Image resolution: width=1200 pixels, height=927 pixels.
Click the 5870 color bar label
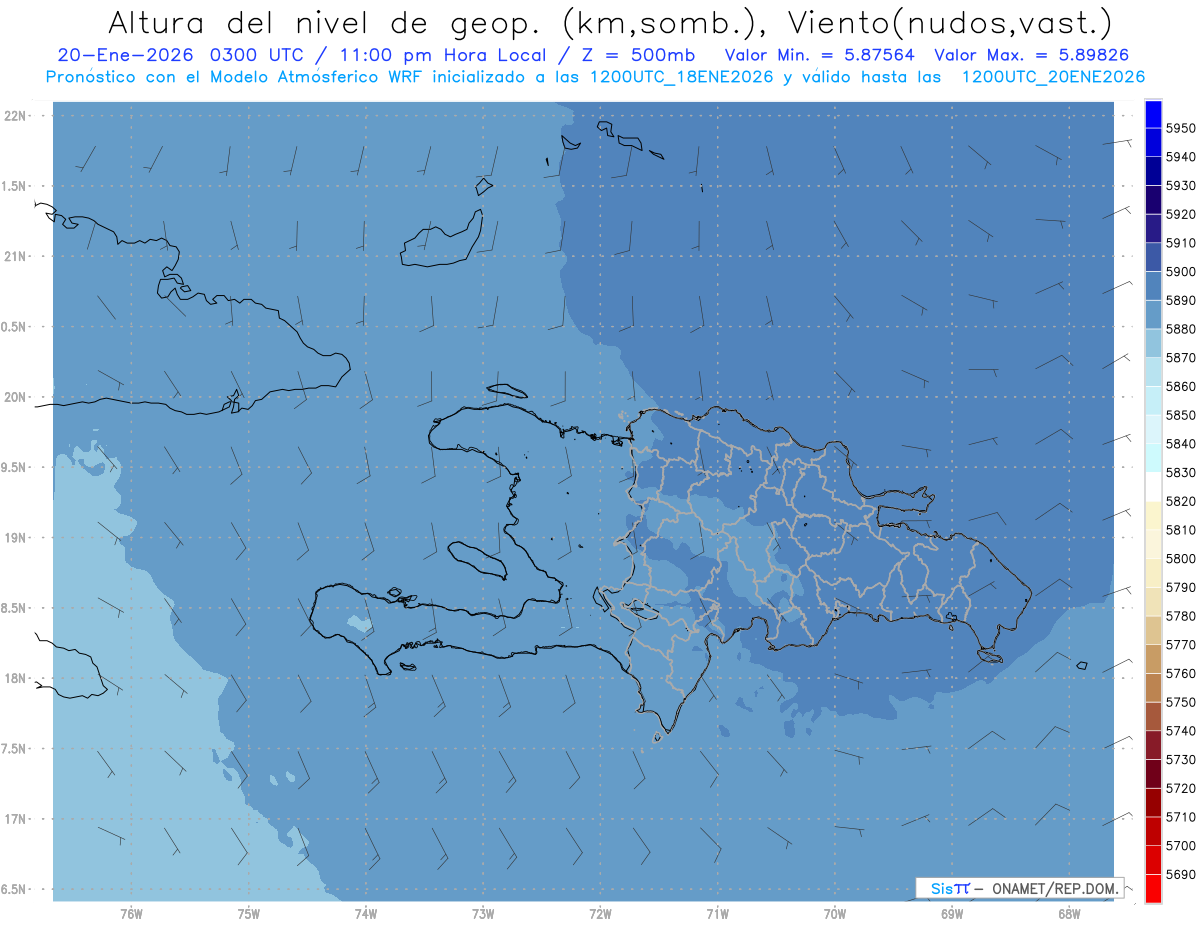tap(1181, 358)
